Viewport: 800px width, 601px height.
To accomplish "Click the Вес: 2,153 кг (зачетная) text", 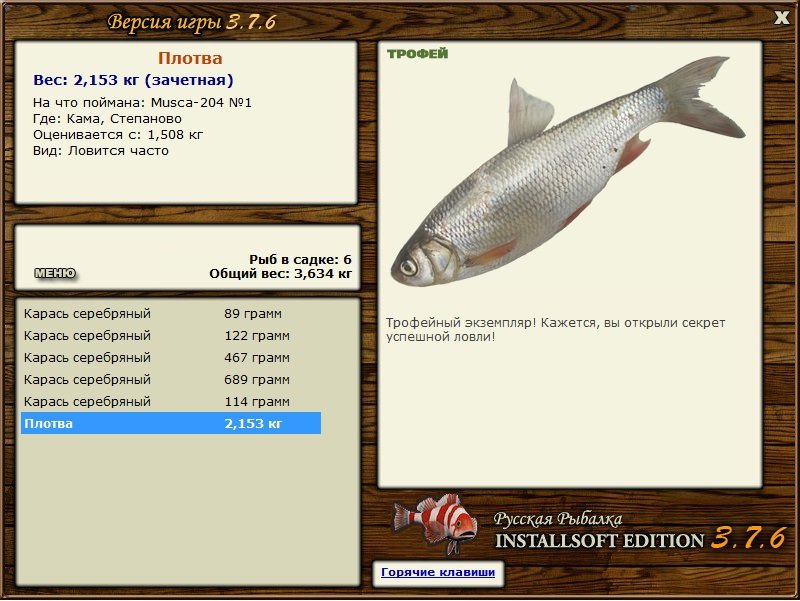I will click(x=133, y=80).
